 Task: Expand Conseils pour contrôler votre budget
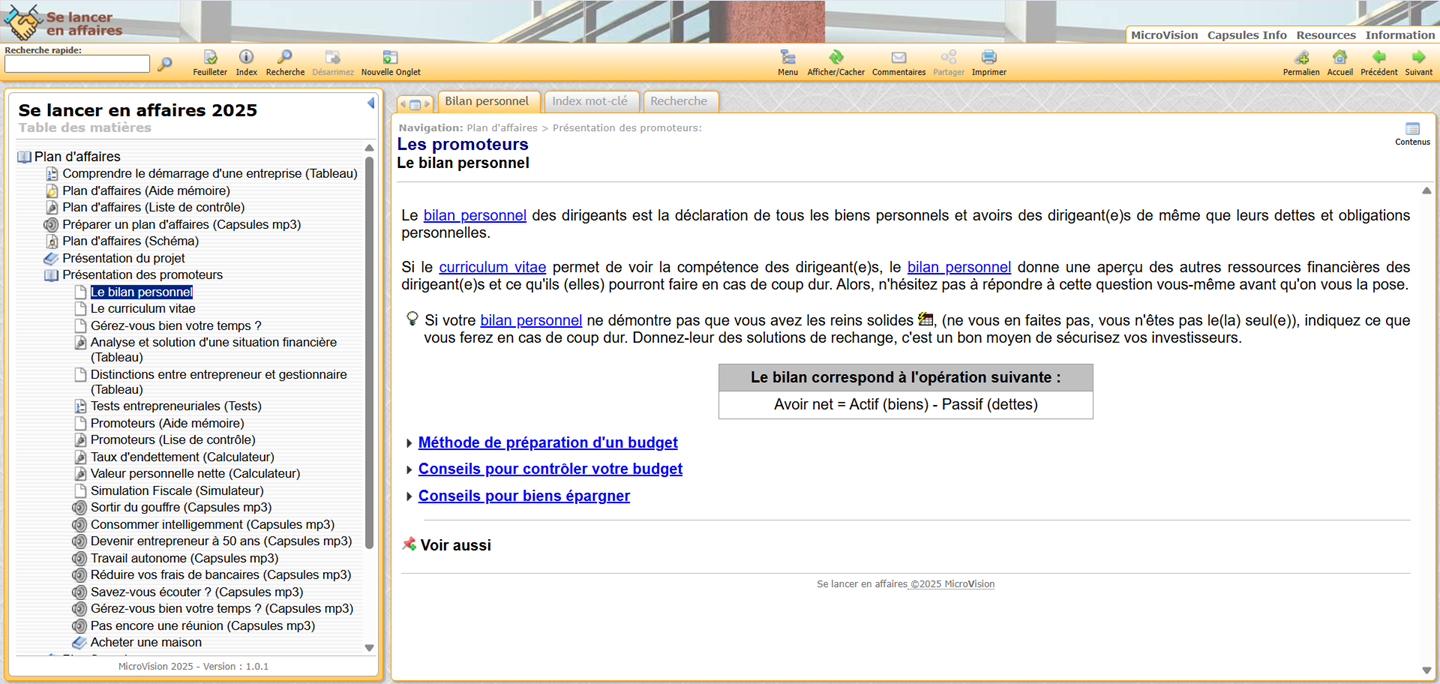550,469
